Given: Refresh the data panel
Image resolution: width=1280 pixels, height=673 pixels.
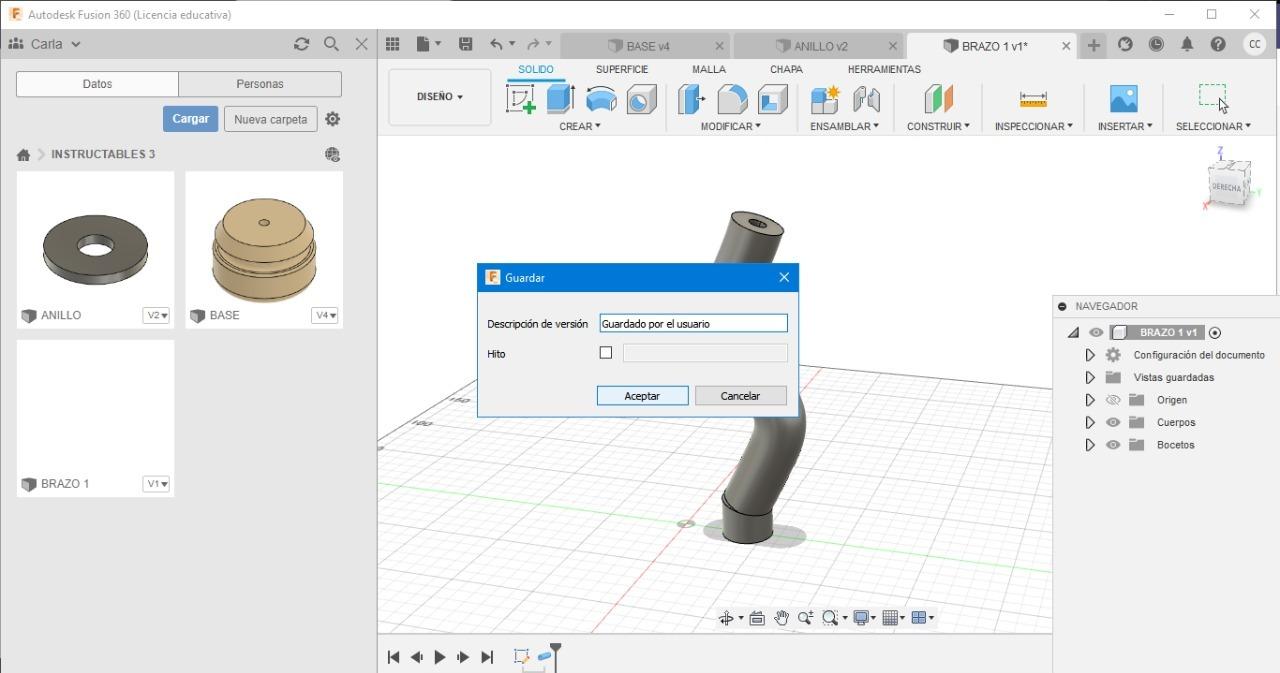Looking at the screenshot, I should coord(301,44).
